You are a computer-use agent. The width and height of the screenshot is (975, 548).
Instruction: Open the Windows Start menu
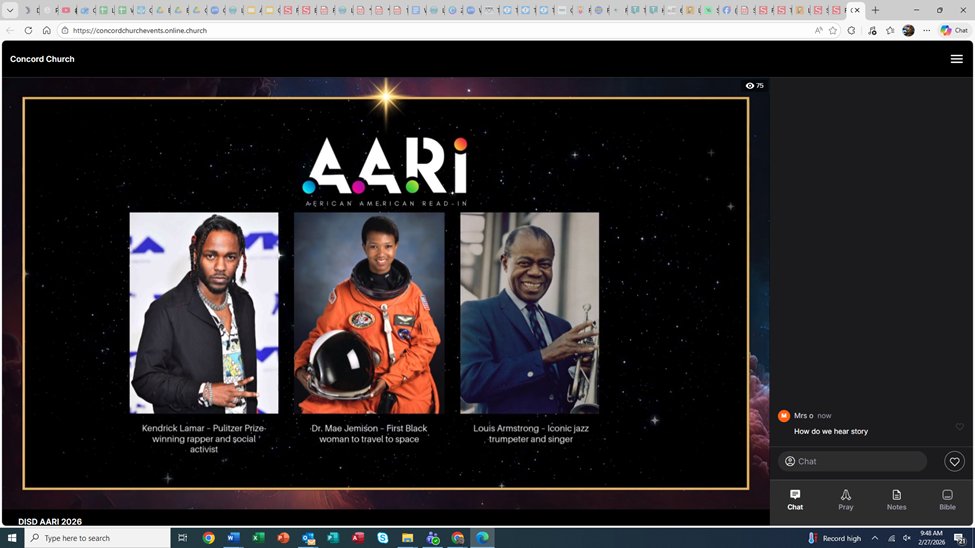11,538
